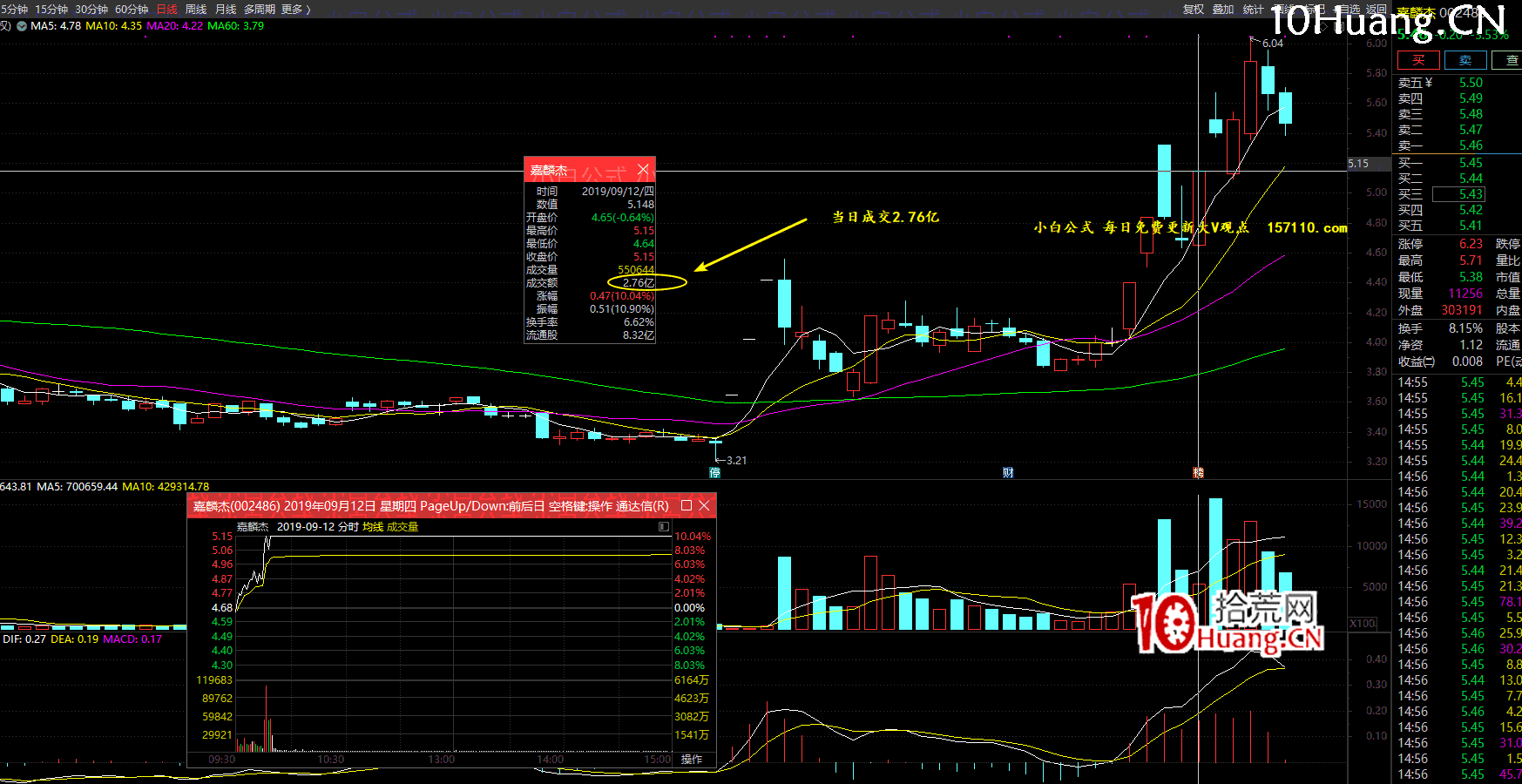
Task: Maximize the intraday 分时 popup window
Action: click(687, 505)
